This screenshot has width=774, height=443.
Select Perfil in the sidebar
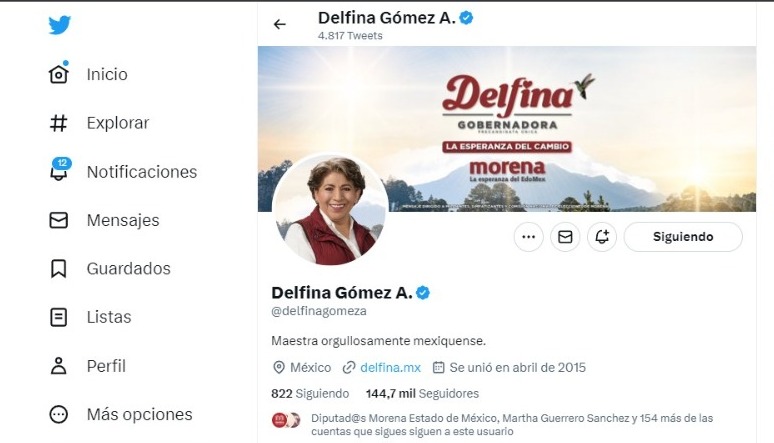pyautogui.click(x=59, y=366)
